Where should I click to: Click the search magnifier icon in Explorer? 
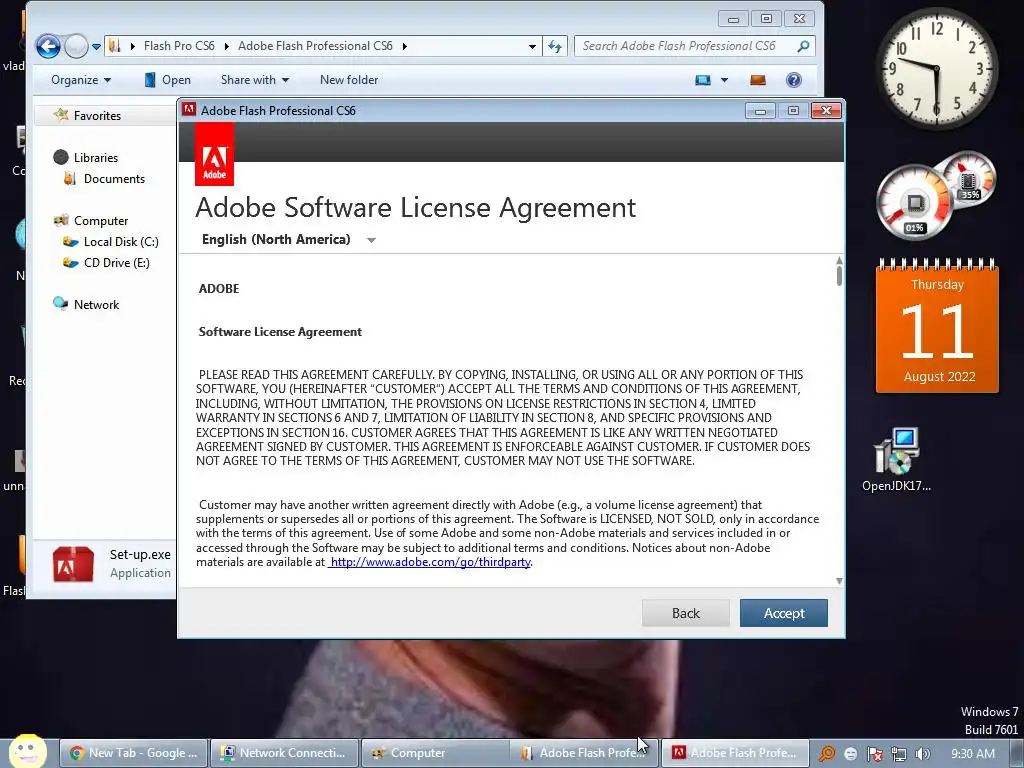coord(804,46)
